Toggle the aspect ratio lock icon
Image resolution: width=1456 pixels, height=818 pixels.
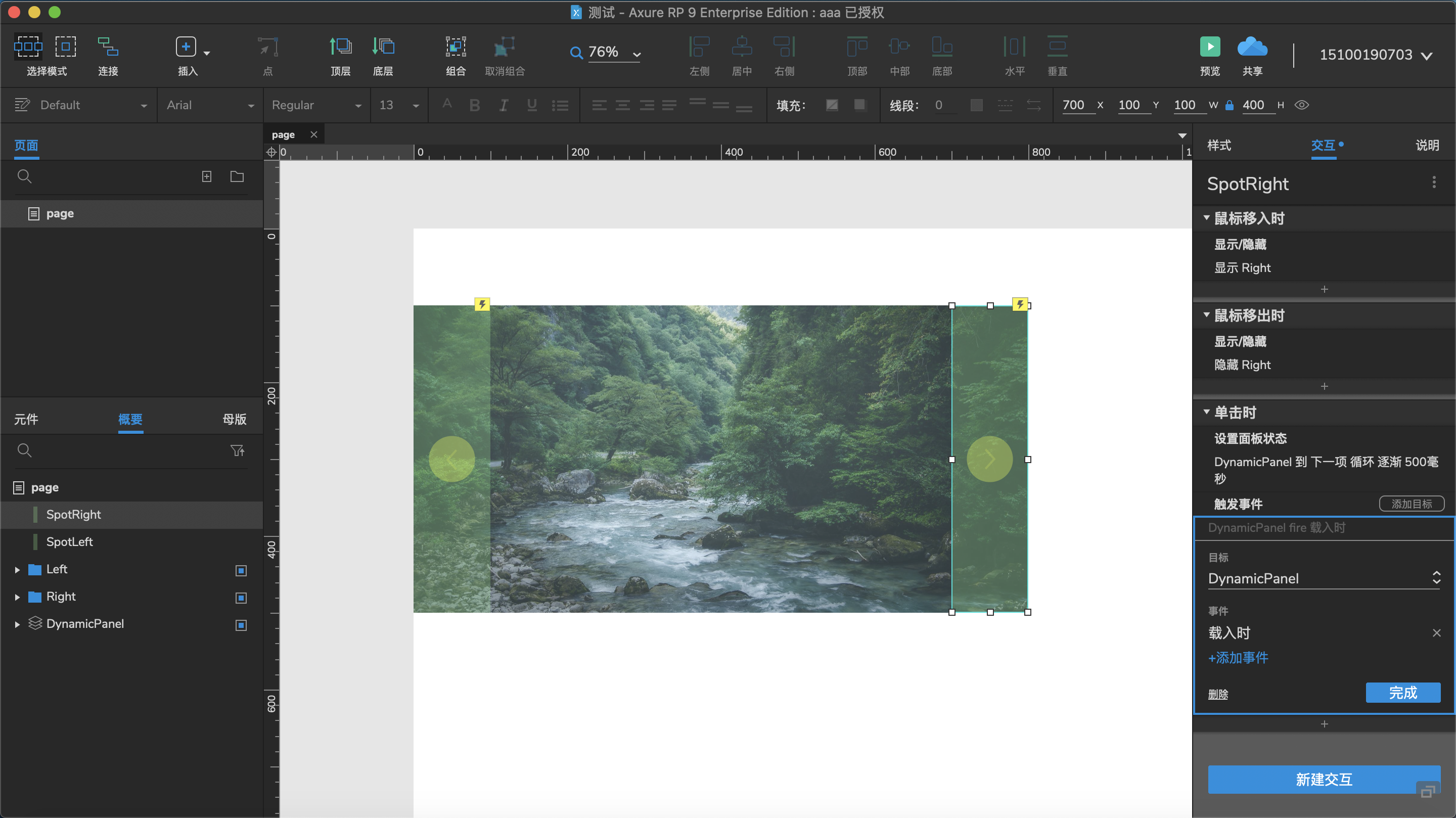point(1230,105)
